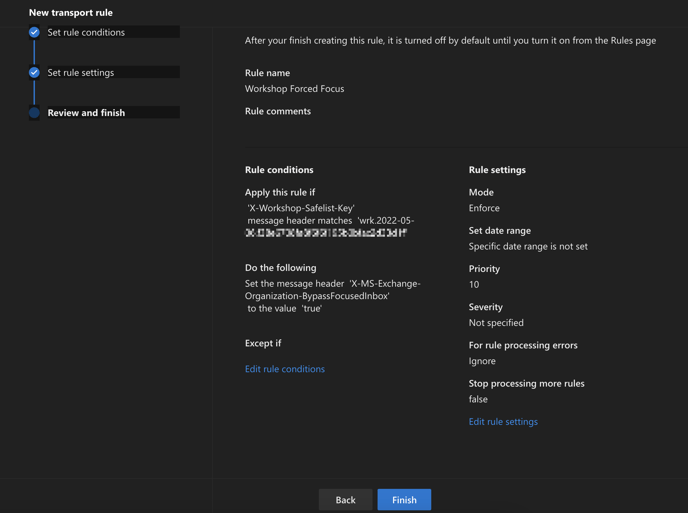Click the Severity Not specified value
Screen dimensions: 688x513
496,323
